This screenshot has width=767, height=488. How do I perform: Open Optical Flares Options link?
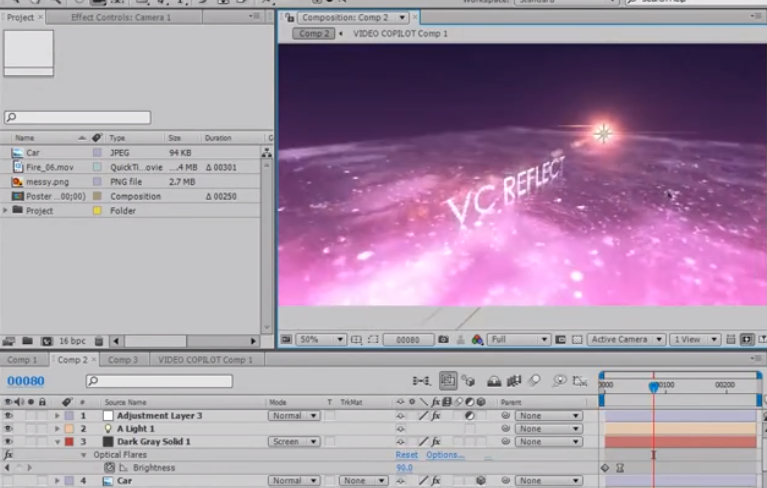point(445,455)
